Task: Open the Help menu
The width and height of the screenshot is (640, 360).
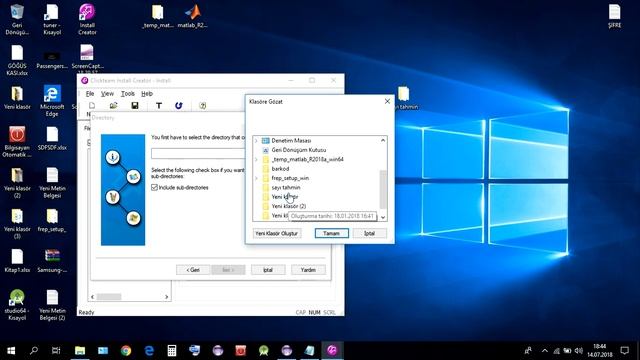Action: (x=147, y=94)
